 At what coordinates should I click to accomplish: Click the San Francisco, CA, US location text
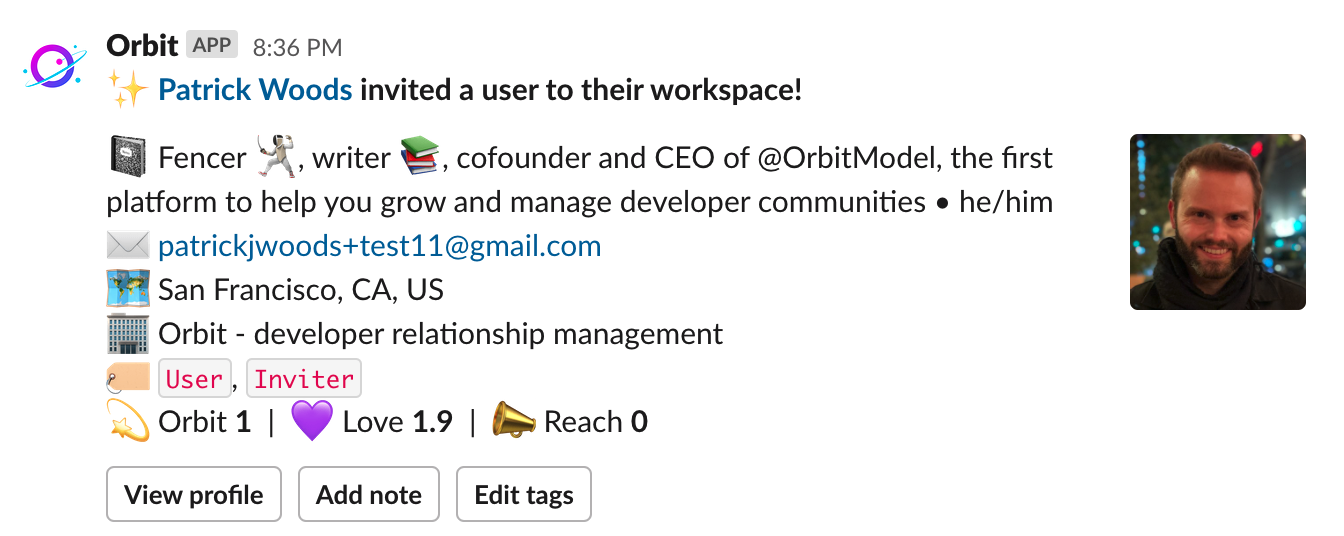[x=301, y=290]
